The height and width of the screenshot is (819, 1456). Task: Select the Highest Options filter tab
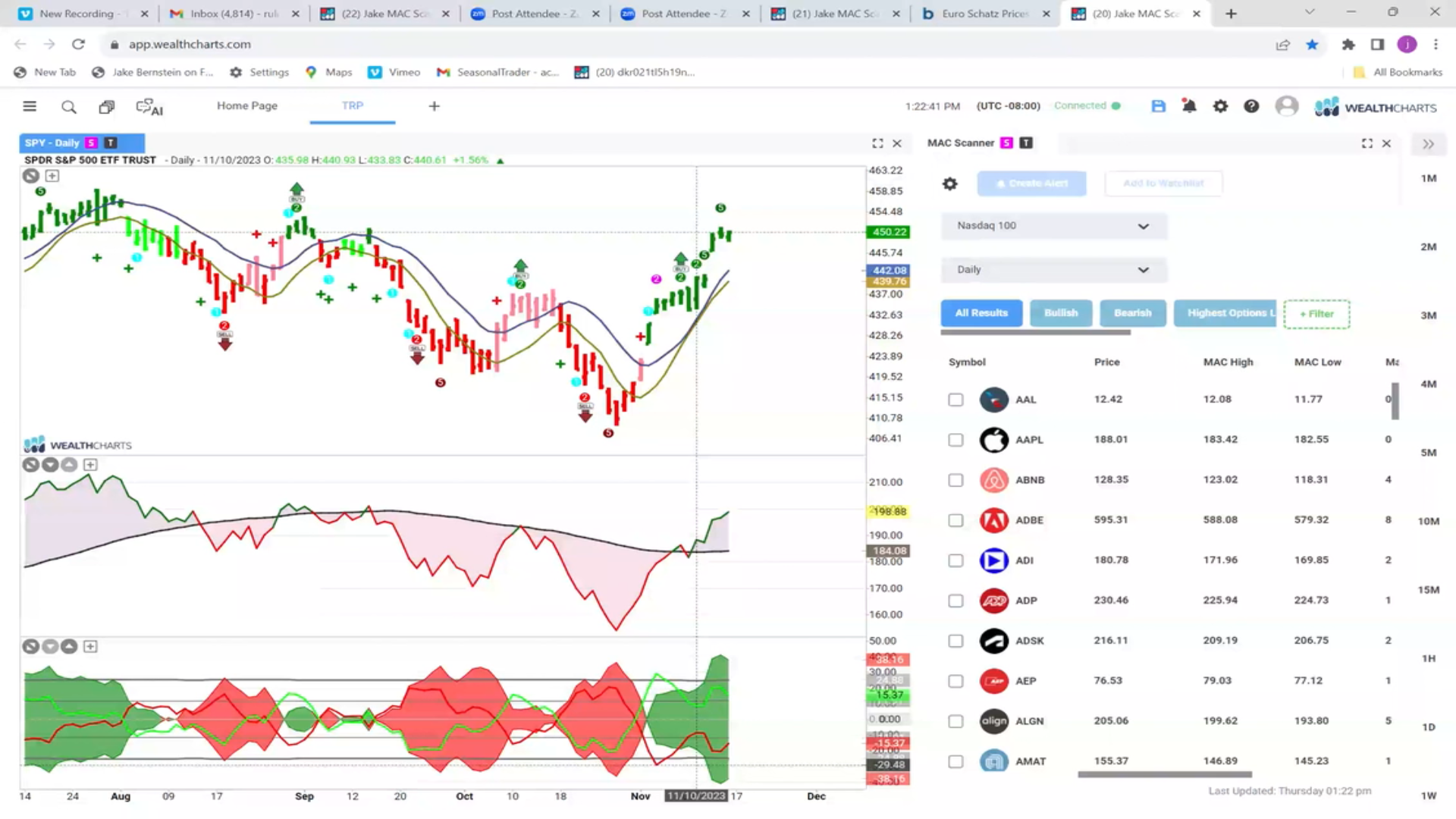pyautogui.click(x=1225, y=313)
